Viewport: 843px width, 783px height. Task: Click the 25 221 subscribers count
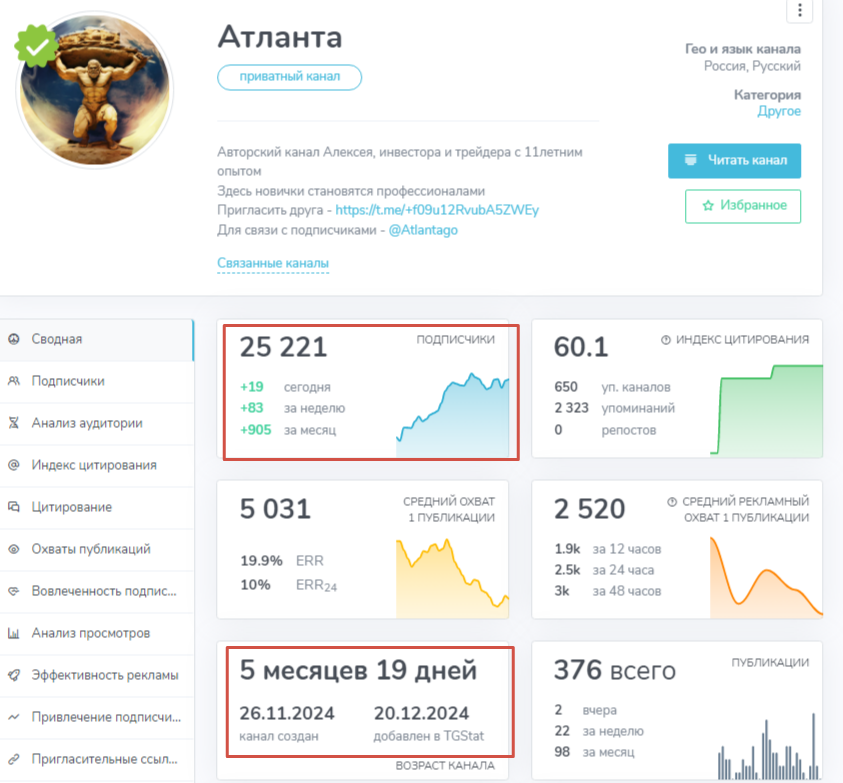click(x=283, y=347)
